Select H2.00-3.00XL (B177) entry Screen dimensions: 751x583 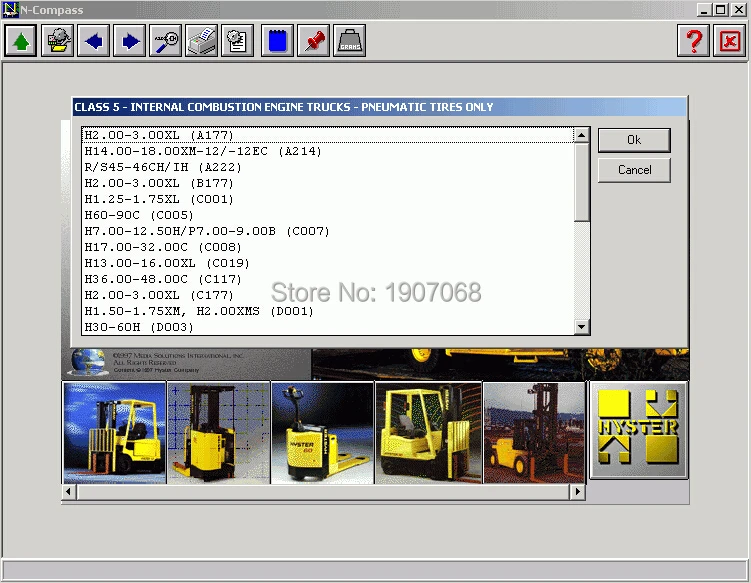(328, 183)
